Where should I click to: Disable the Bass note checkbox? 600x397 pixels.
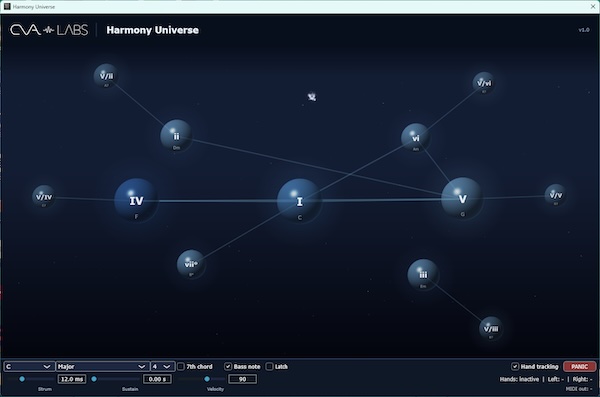click(228, 366)
